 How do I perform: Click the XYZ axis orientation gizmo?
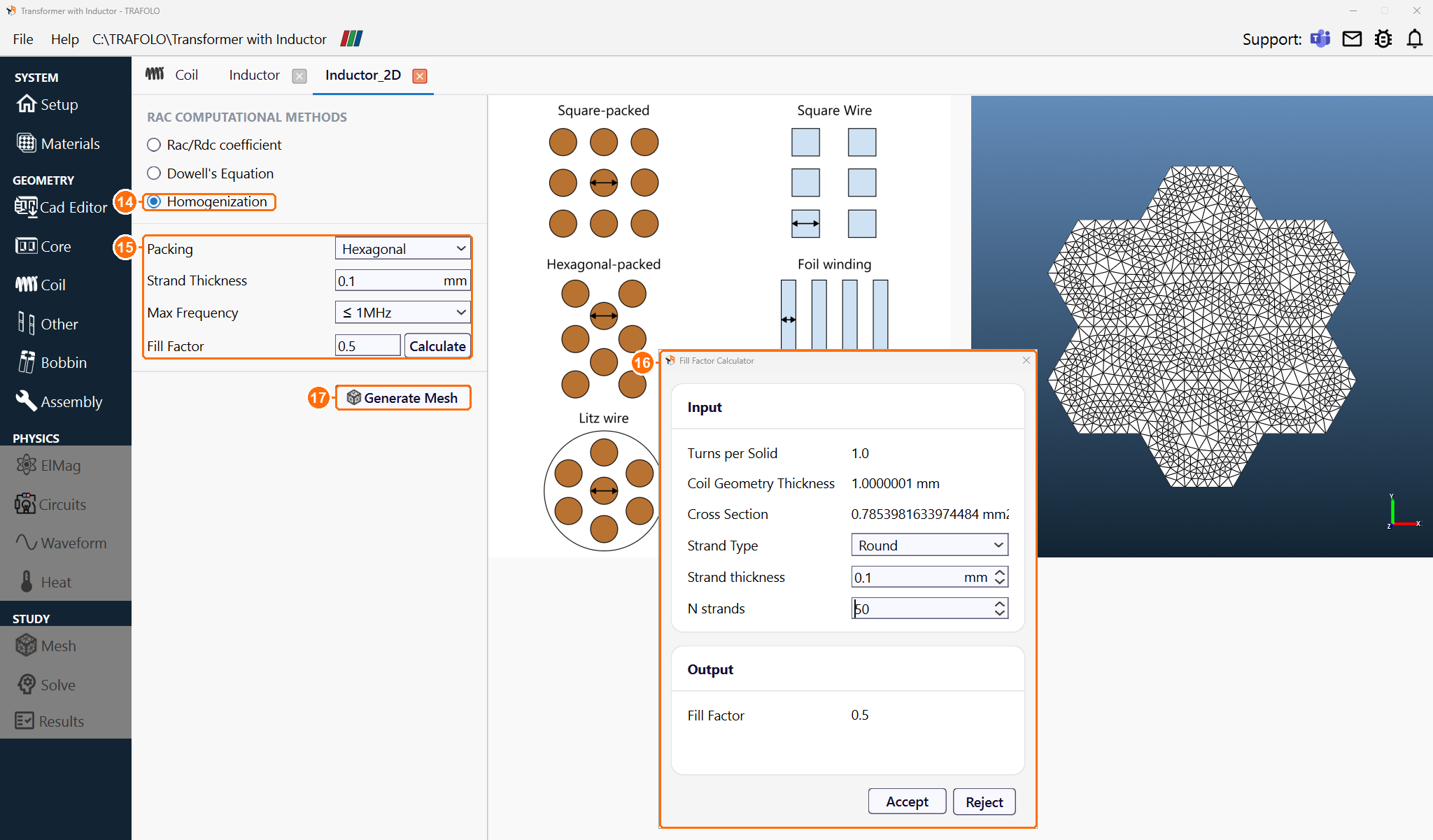coord(1403,512)
